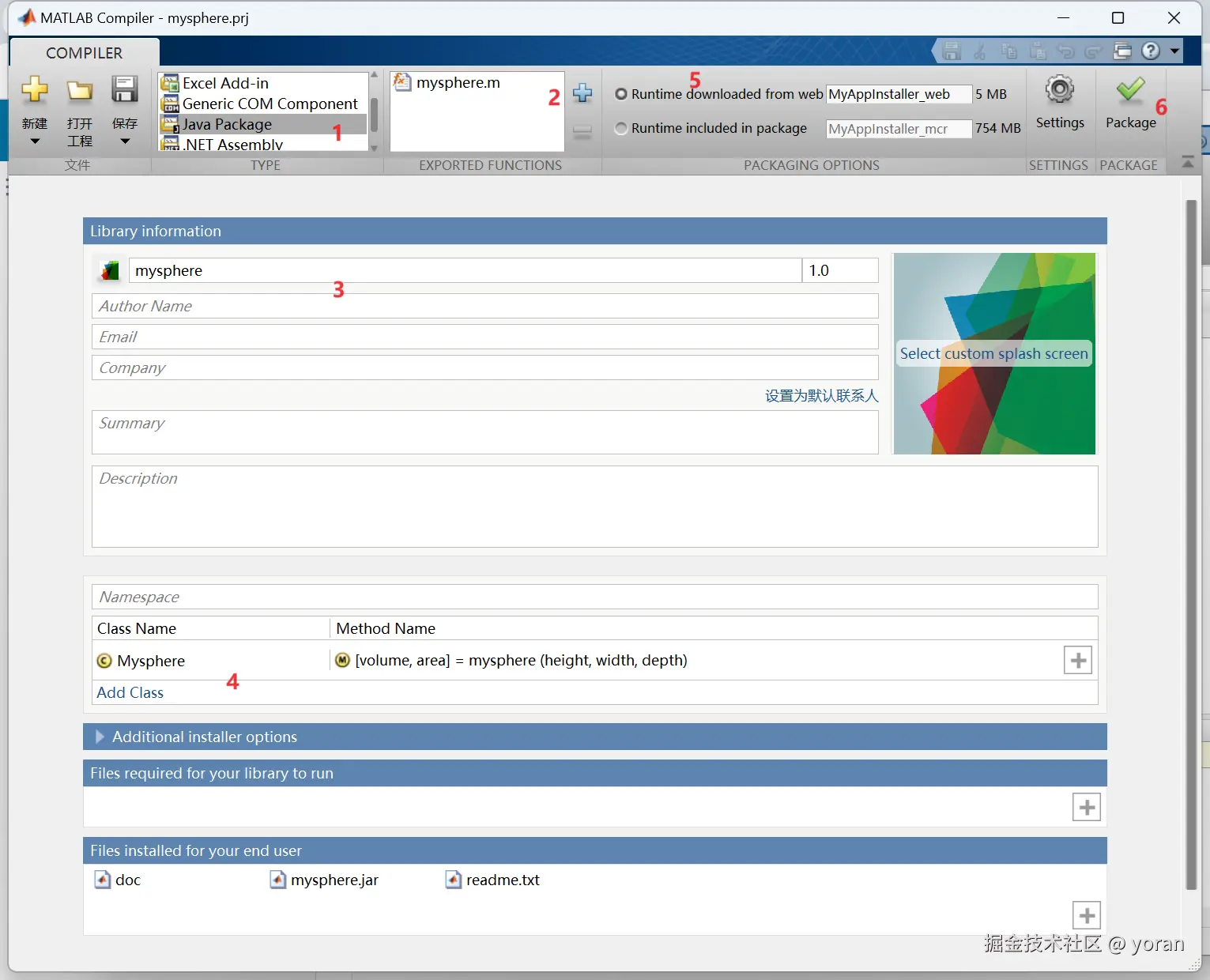This screenshot has height=980, width=1210.
Task: Click the quick-access save icon
Action: [952, 51]
